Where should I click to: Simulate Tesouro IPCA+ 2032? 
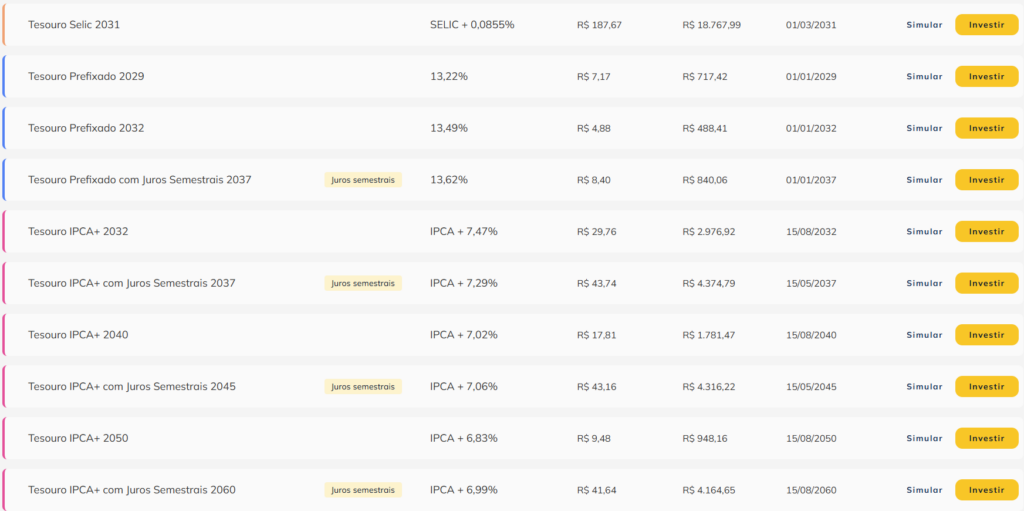[924, 231]
